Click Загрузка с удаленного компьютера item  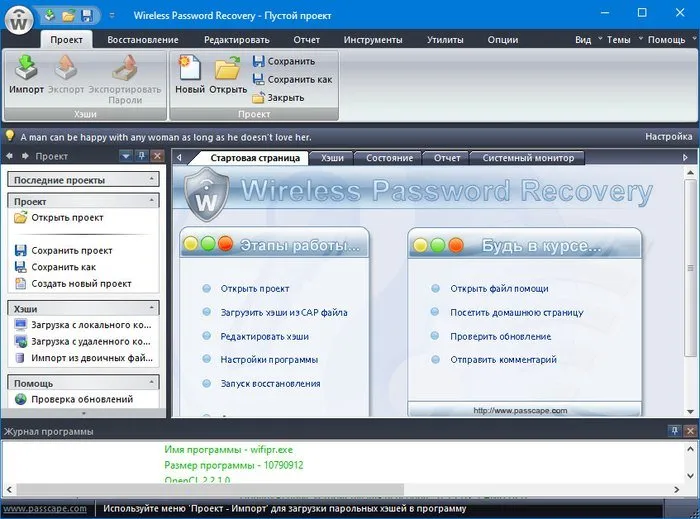[x=83, y=341]
